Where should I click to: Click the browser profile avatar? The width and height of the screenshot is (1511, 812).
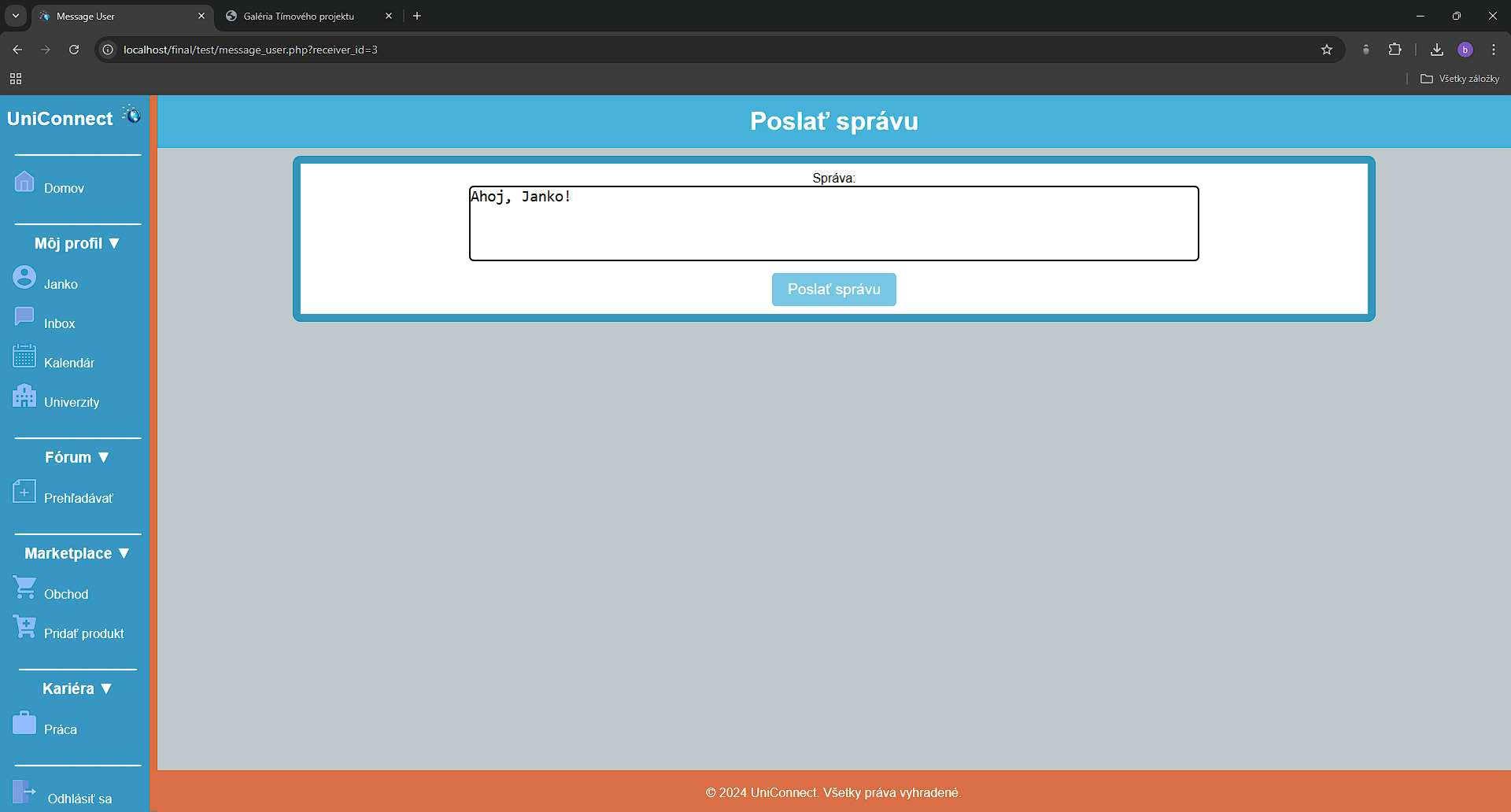1465,50
